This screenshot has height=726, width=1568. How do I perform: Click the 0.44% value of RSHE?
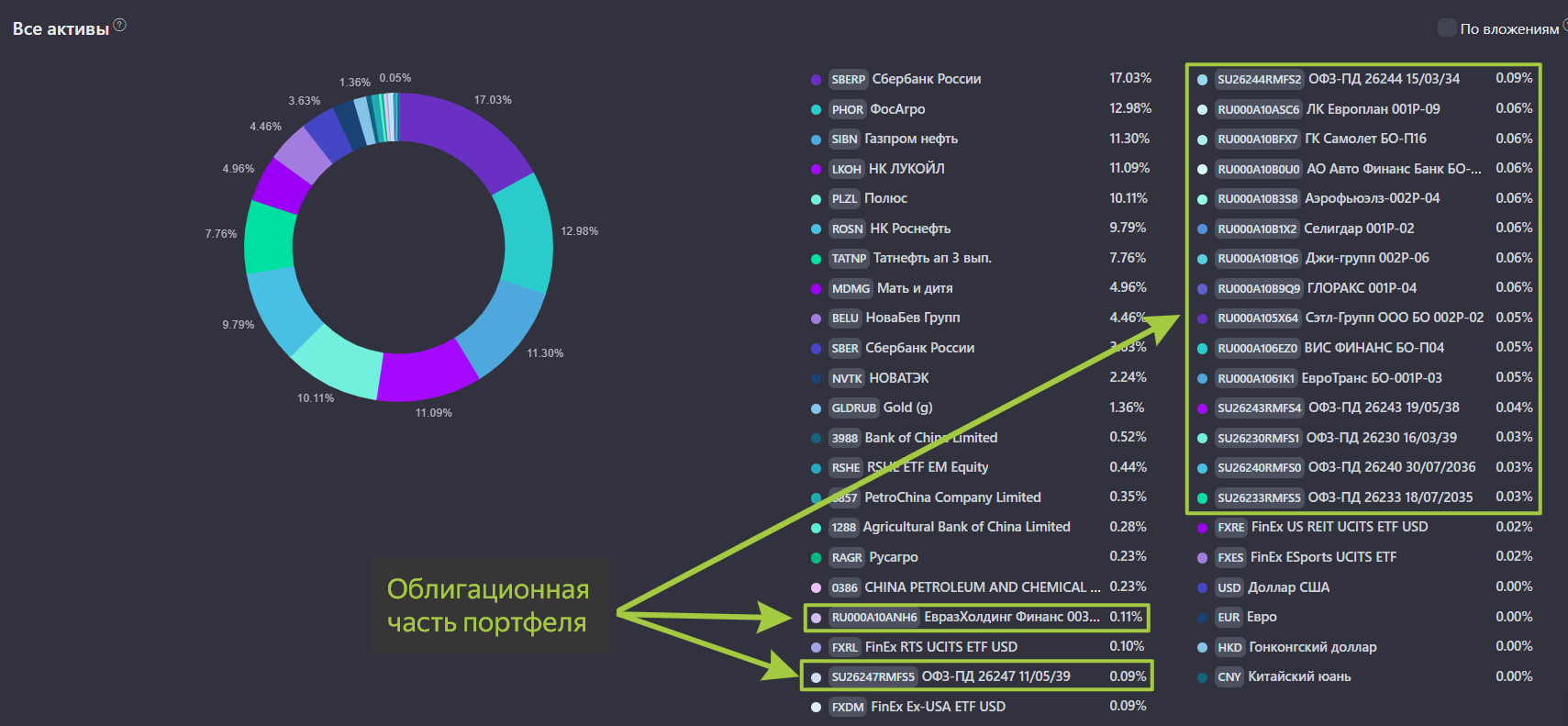1128,467
